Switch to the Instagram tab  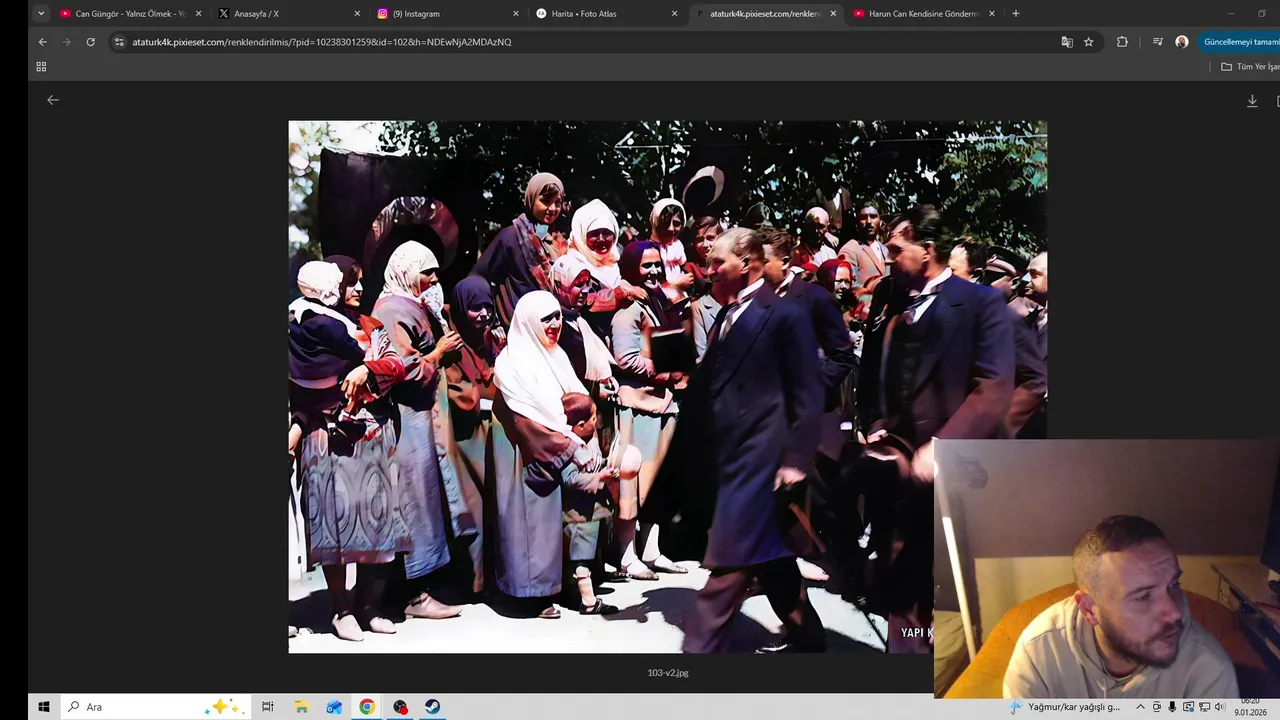[x=447, y=14]
